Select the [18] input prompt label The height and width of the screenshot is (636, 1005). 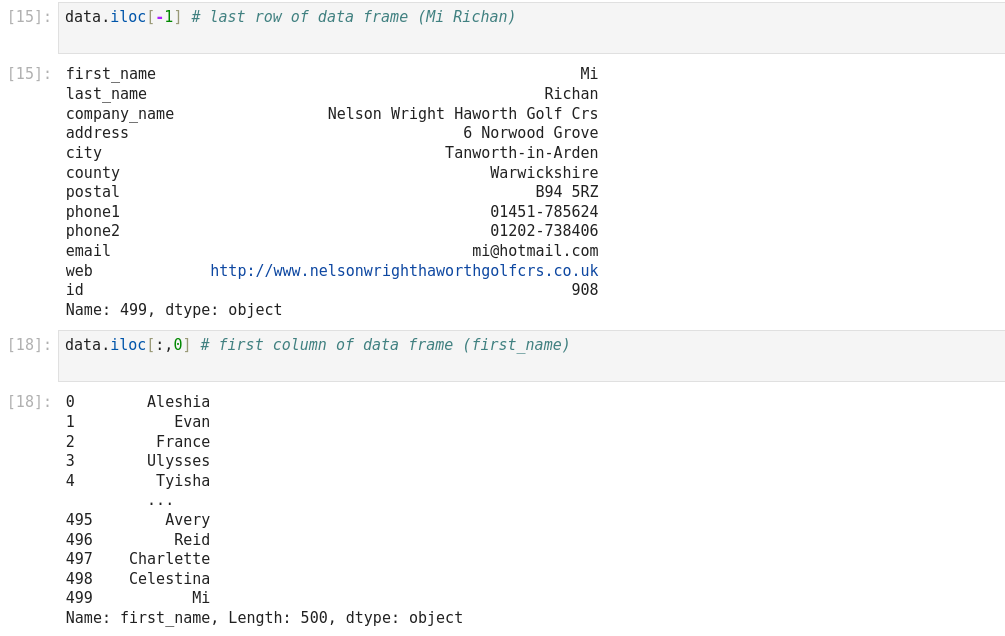point(29,345)
